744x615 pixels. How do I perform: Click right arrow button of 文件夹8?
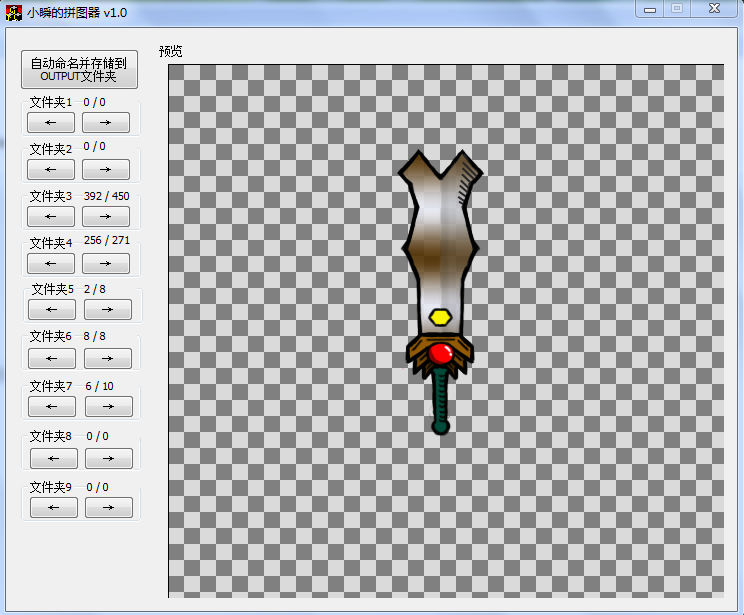coord(109,458)
